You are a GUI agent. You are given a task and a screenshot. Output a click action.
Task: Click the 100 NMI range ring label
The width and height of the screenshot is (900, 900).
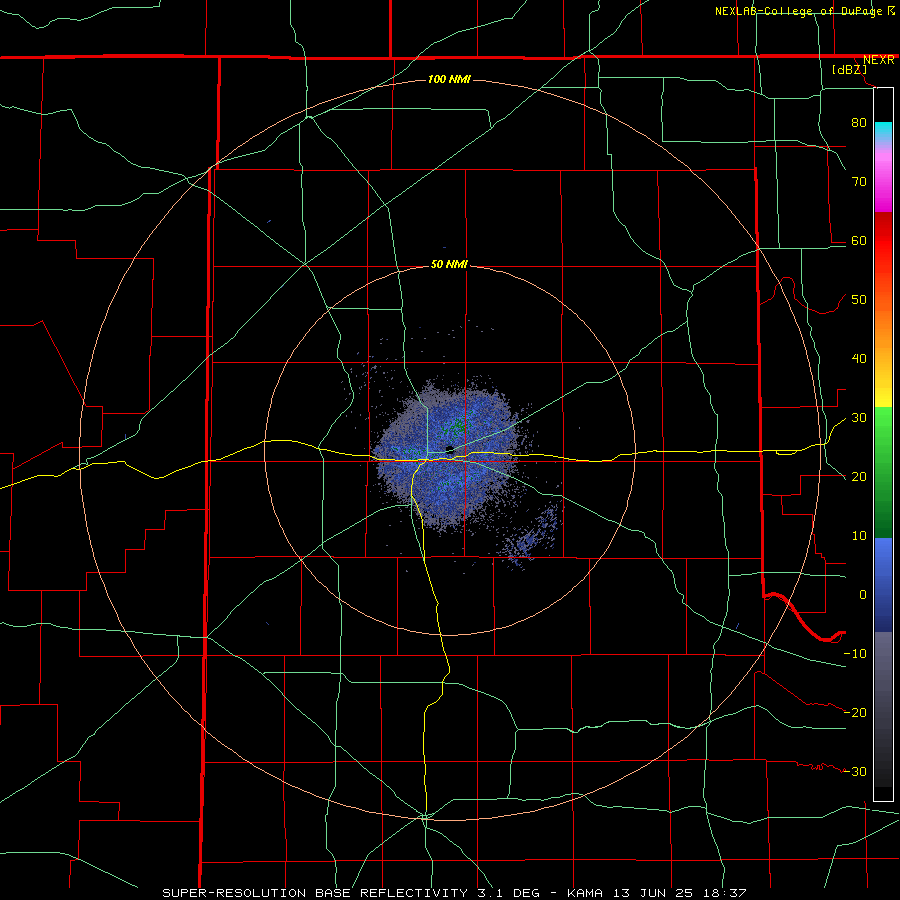(449, 79)
